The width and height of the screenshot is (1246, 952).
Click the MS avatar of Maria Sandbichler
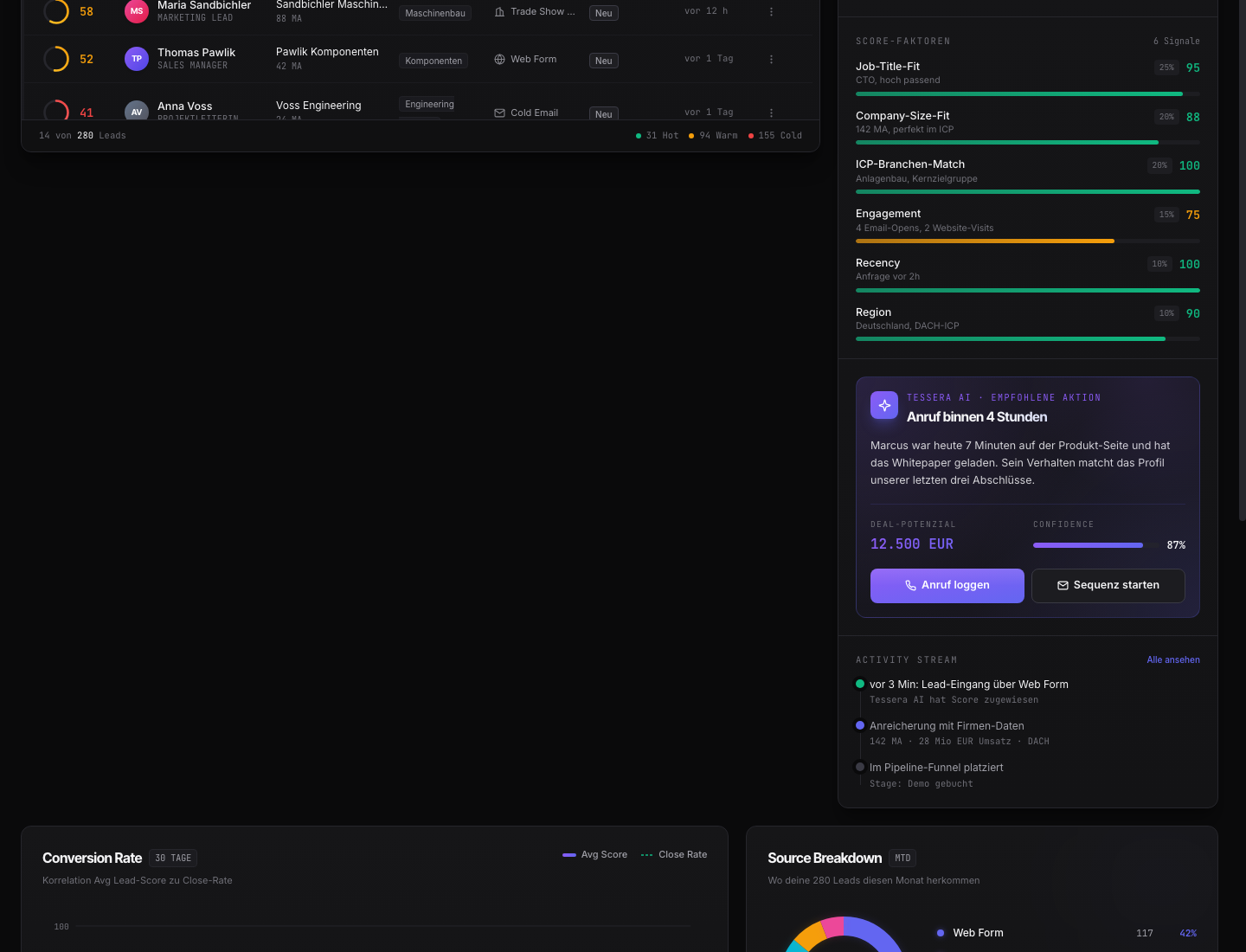coord(137,11)
